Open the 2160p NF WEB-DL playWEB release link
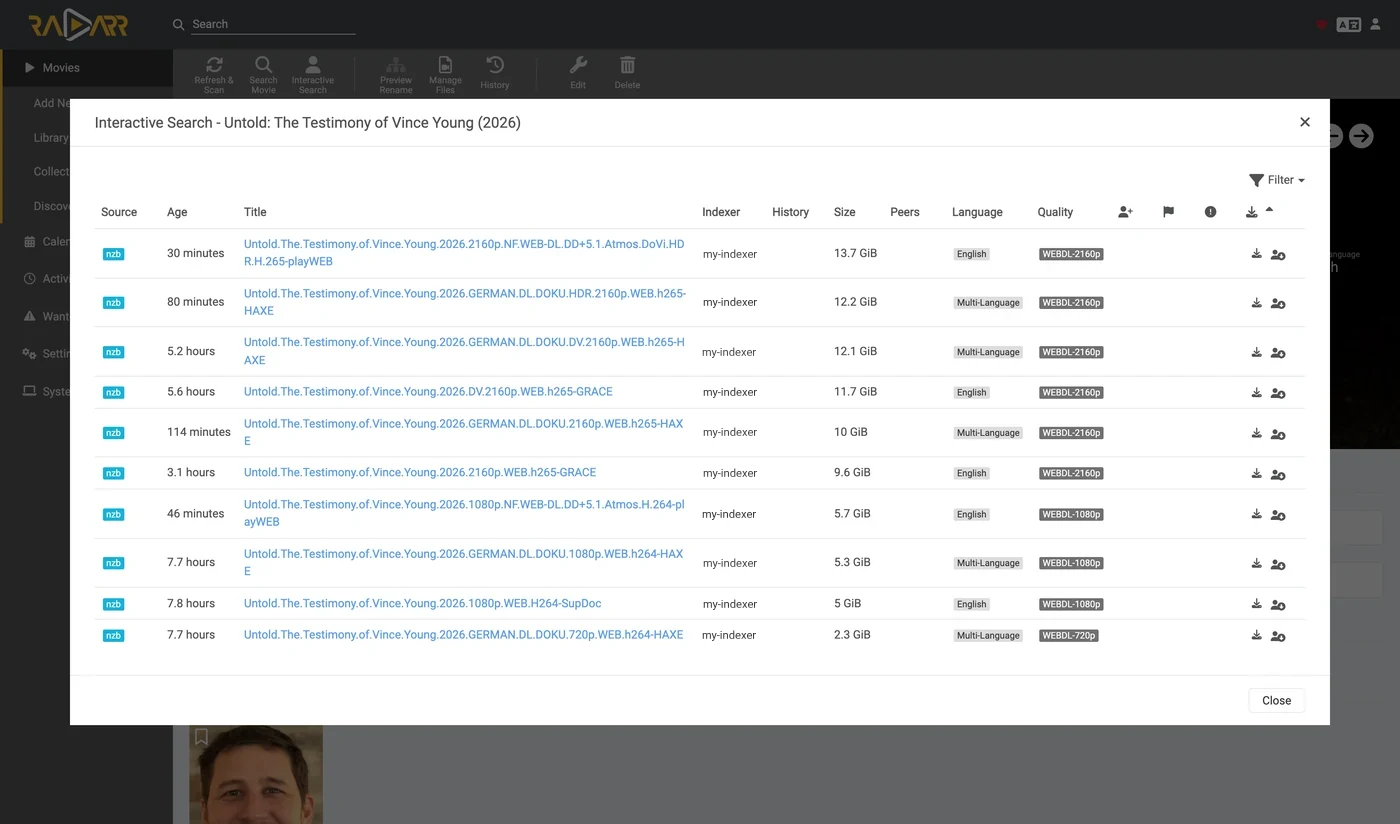1400x824 pixels. (x=464, y=253)
